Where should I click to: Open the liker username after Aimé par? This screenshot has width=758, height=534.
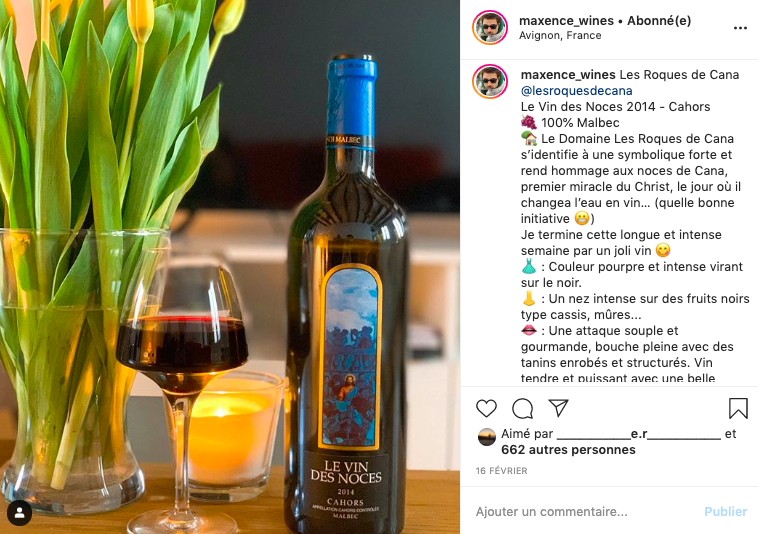pyautogui.click(x=639, y=434)
